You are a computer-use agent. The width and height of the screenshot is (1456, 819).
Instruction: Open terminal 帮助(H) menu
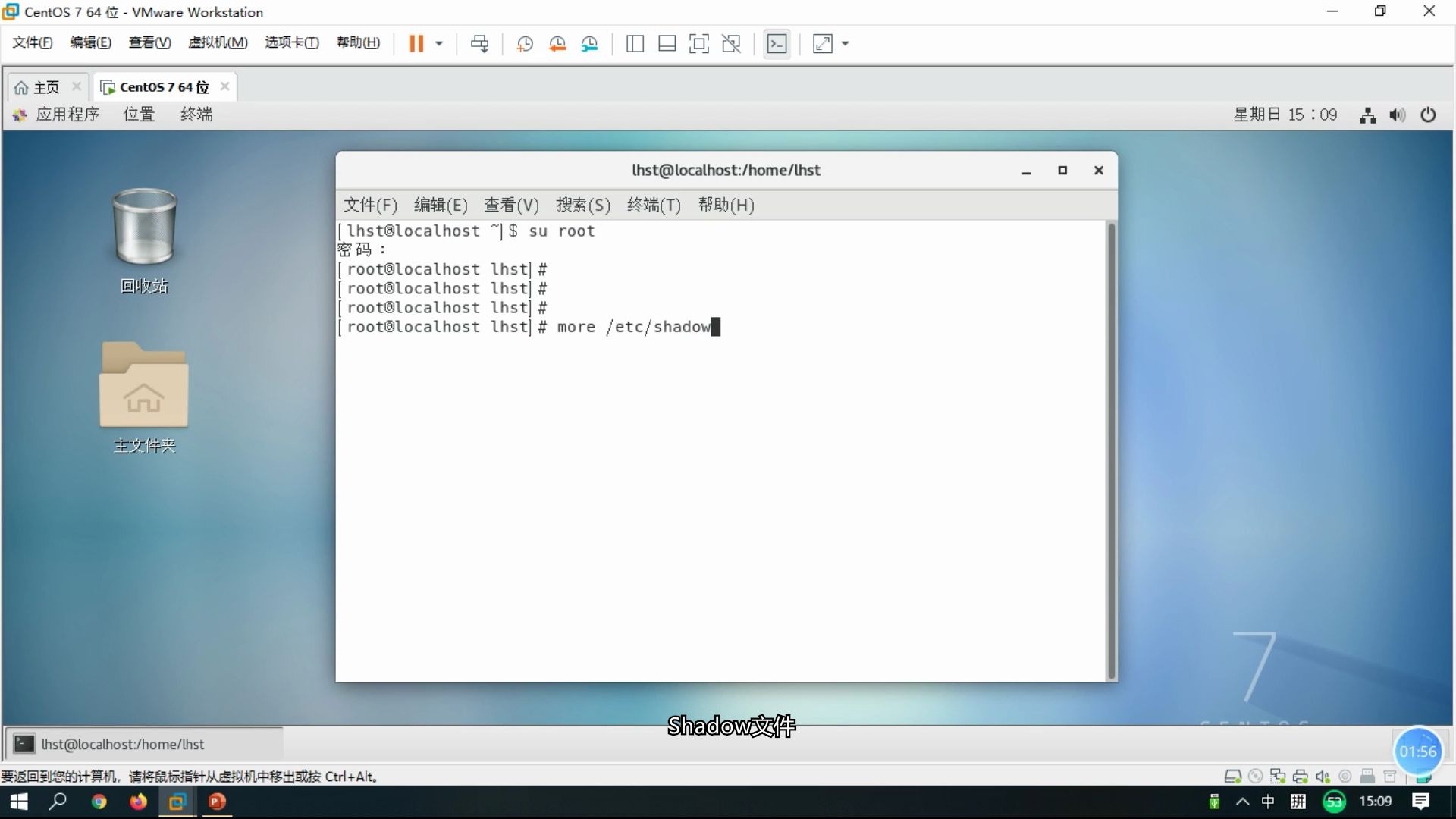point(726,205)
